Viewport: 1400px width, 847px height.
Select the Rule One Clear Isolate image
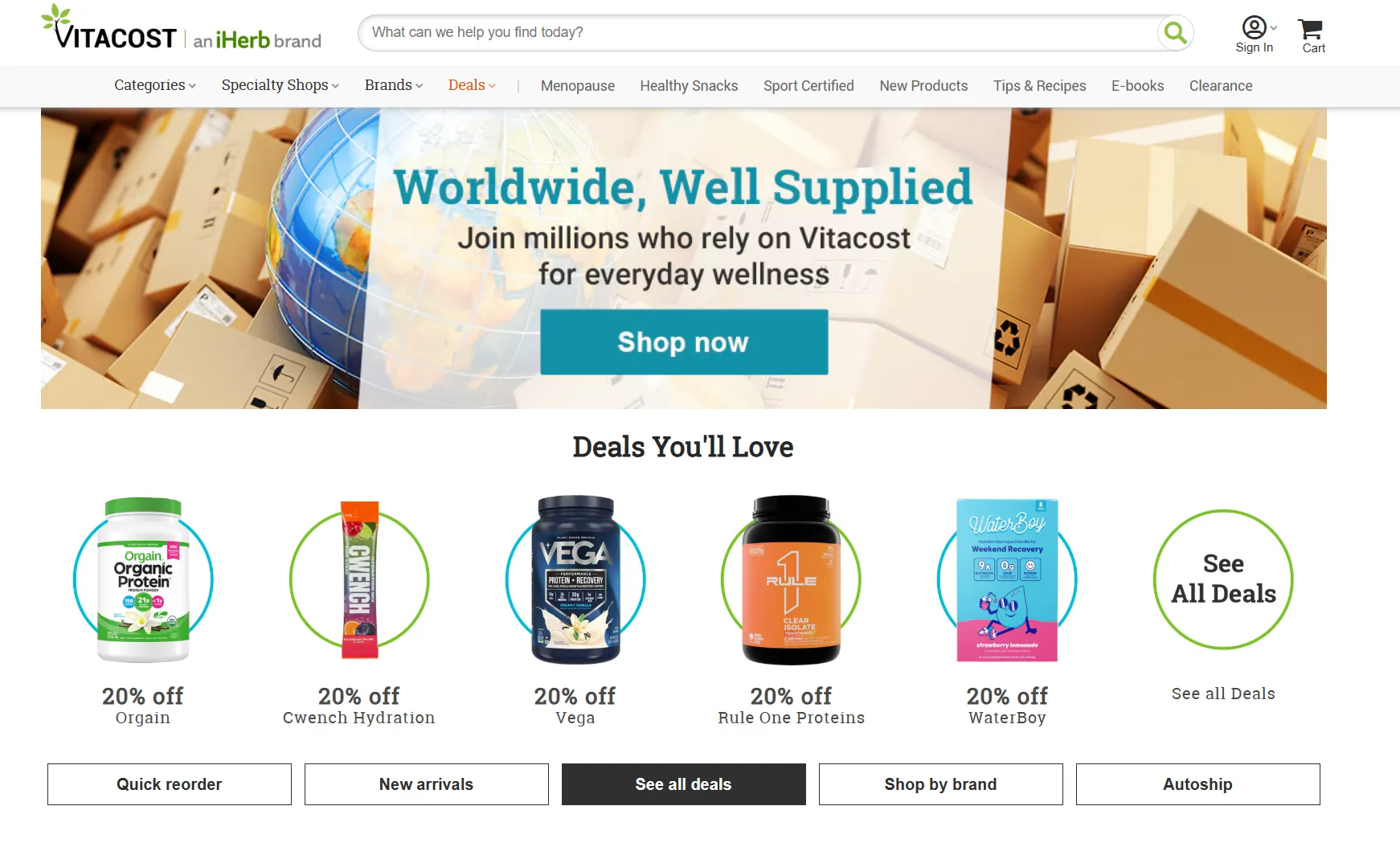[x=791, y=579]
